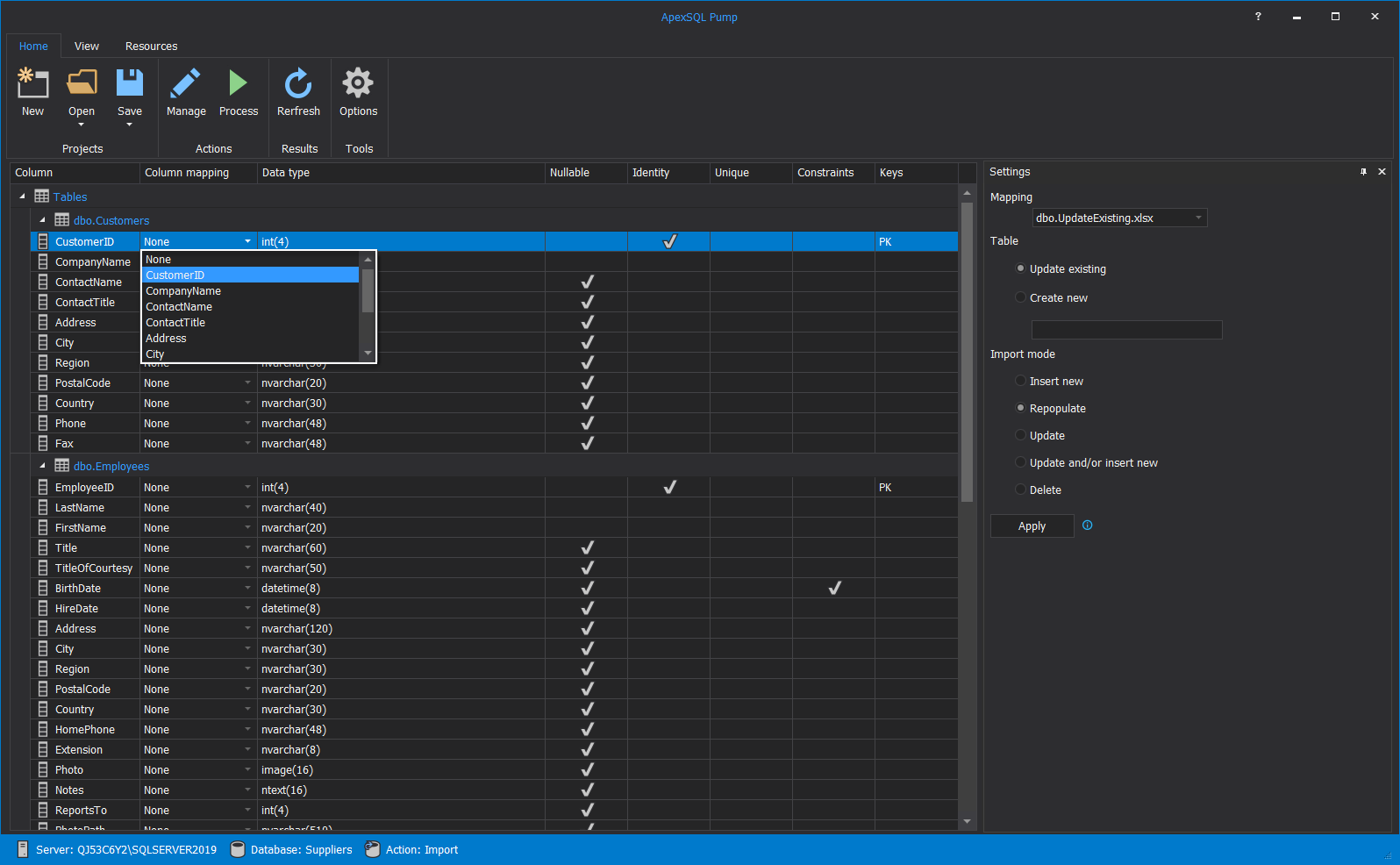
Task: Click the dbo.Customers table icon
Action: tap(62, 220)
